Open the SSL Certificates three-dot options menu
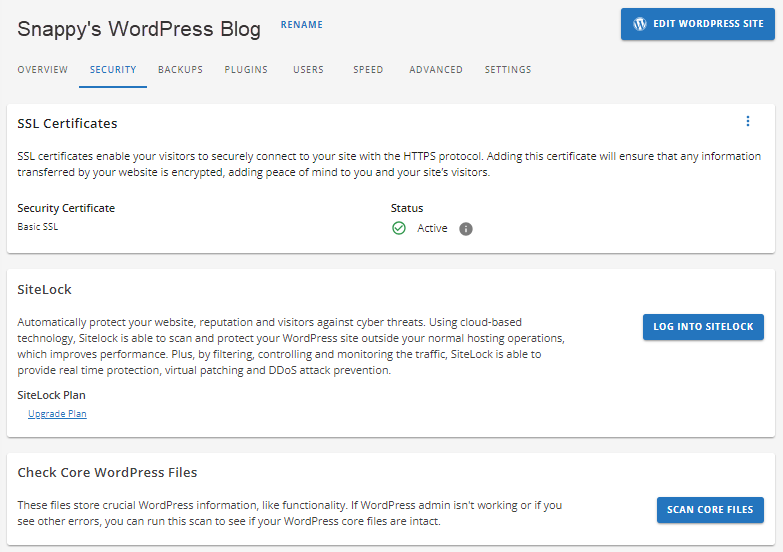783x552 pixels. tap(747, 122)
